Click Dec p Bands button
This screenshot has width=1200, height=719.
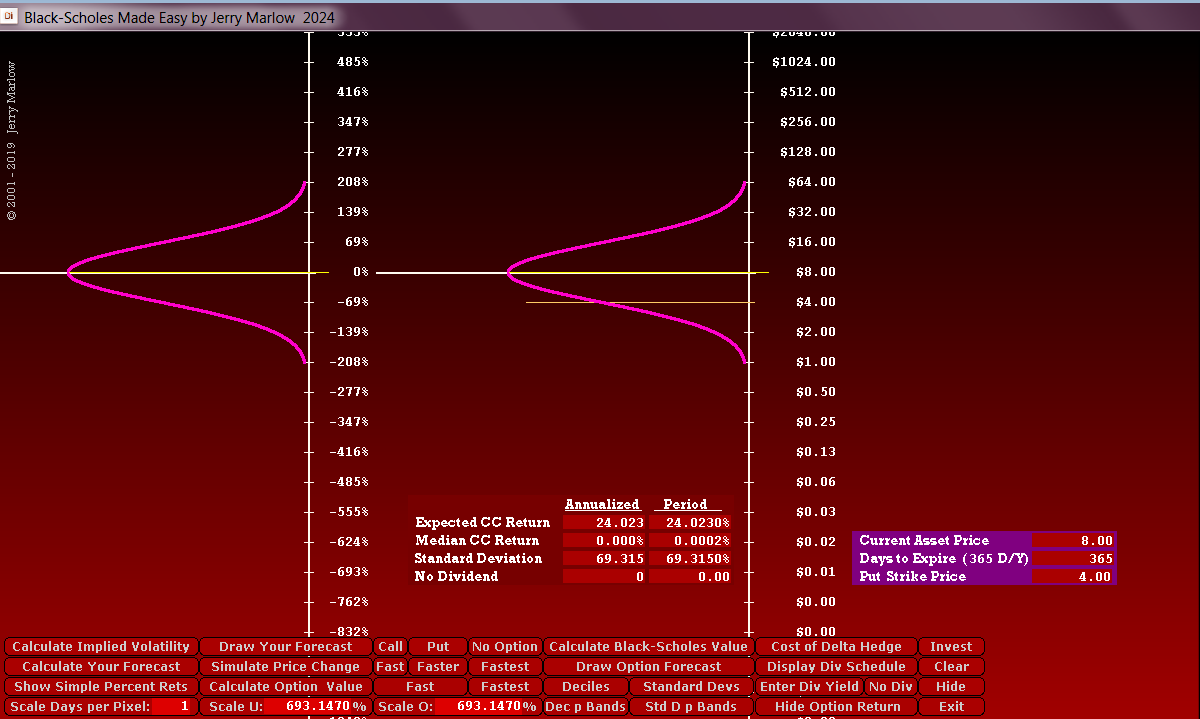(585, 707)
